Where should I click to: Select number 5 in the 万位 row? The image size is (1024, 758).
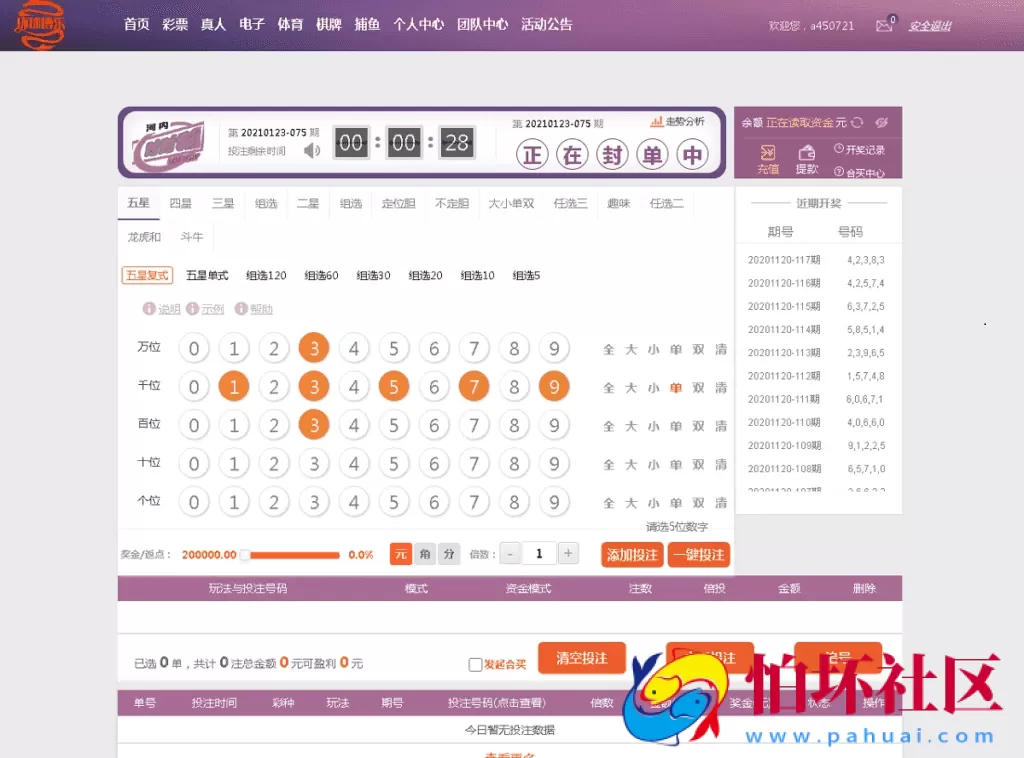pyautogui.click(x=394, y=347)
